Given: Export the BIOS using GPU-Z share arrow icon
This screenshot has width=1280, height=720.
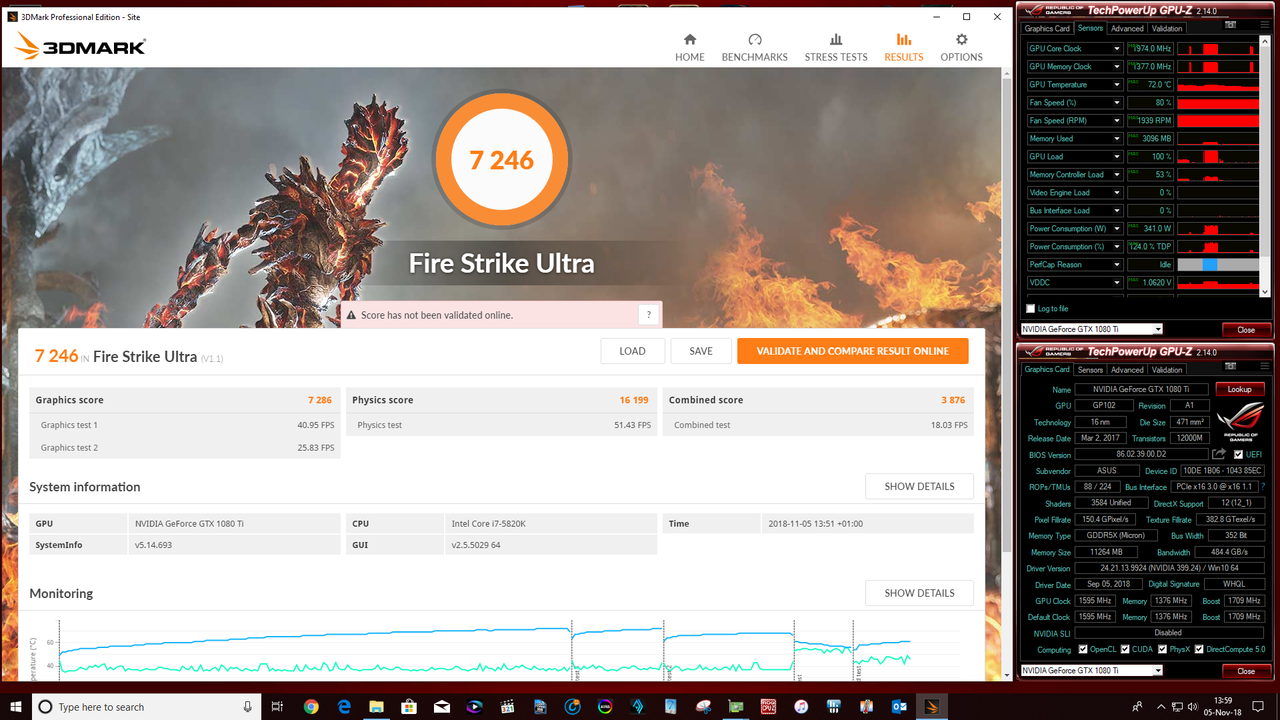Looking at the screenshot, I should point(1217,453).
